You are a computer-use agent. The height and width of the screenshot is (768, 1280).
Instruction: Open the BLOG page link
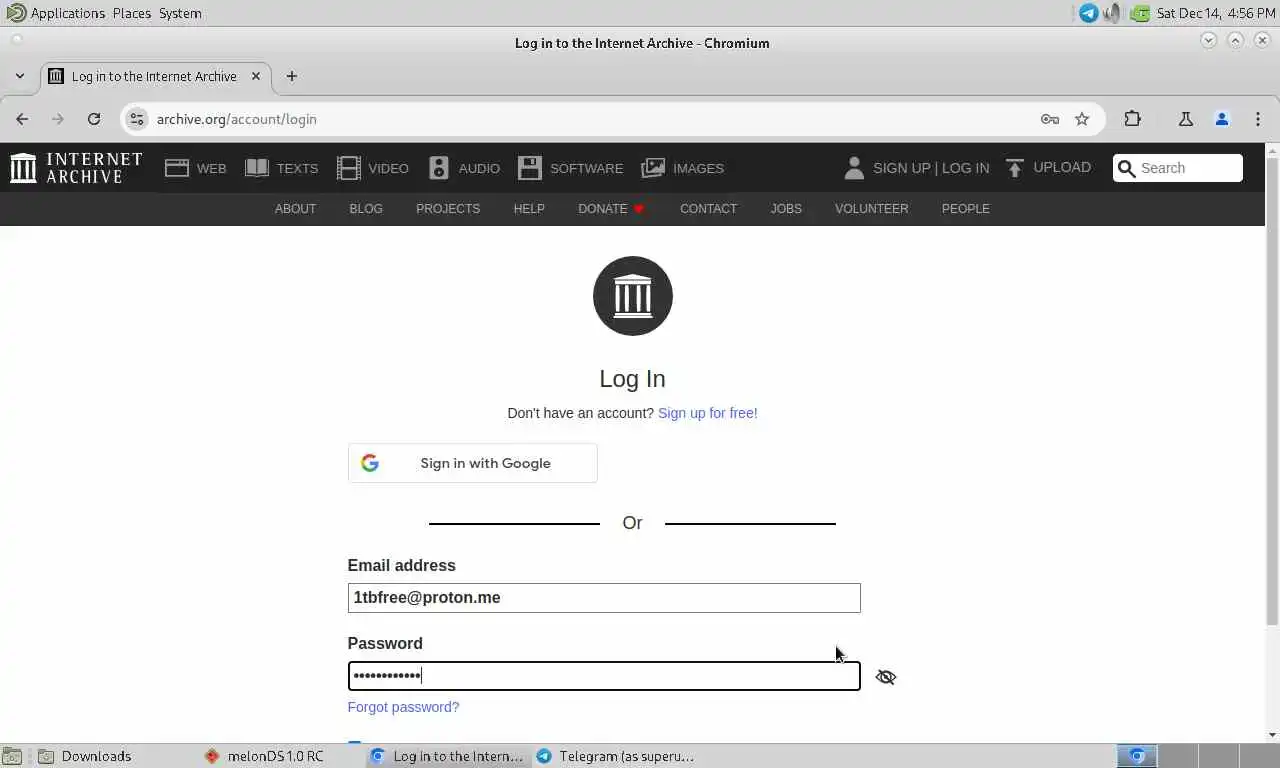tap(366, 209)
